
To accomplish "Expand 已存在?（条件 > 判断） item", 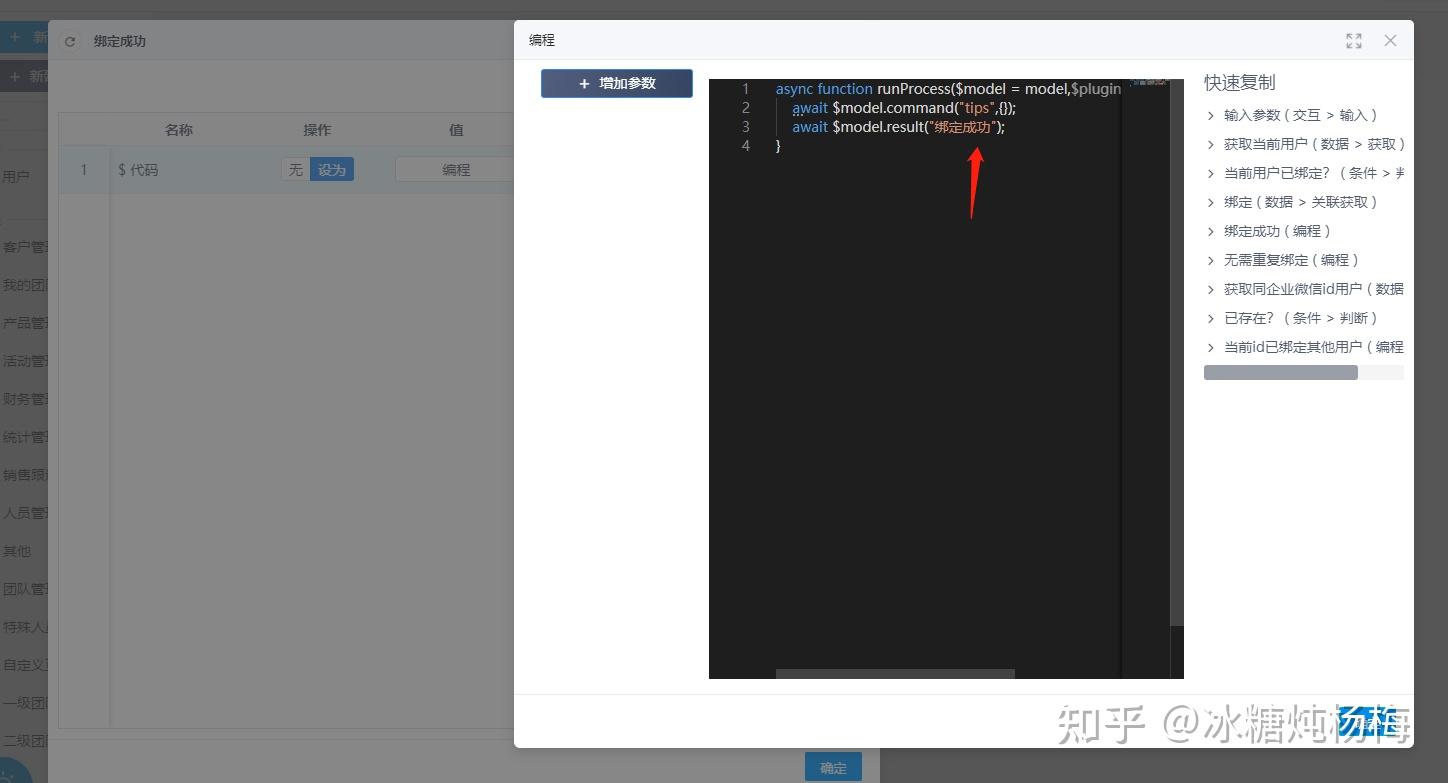I will coord(1211,319).
